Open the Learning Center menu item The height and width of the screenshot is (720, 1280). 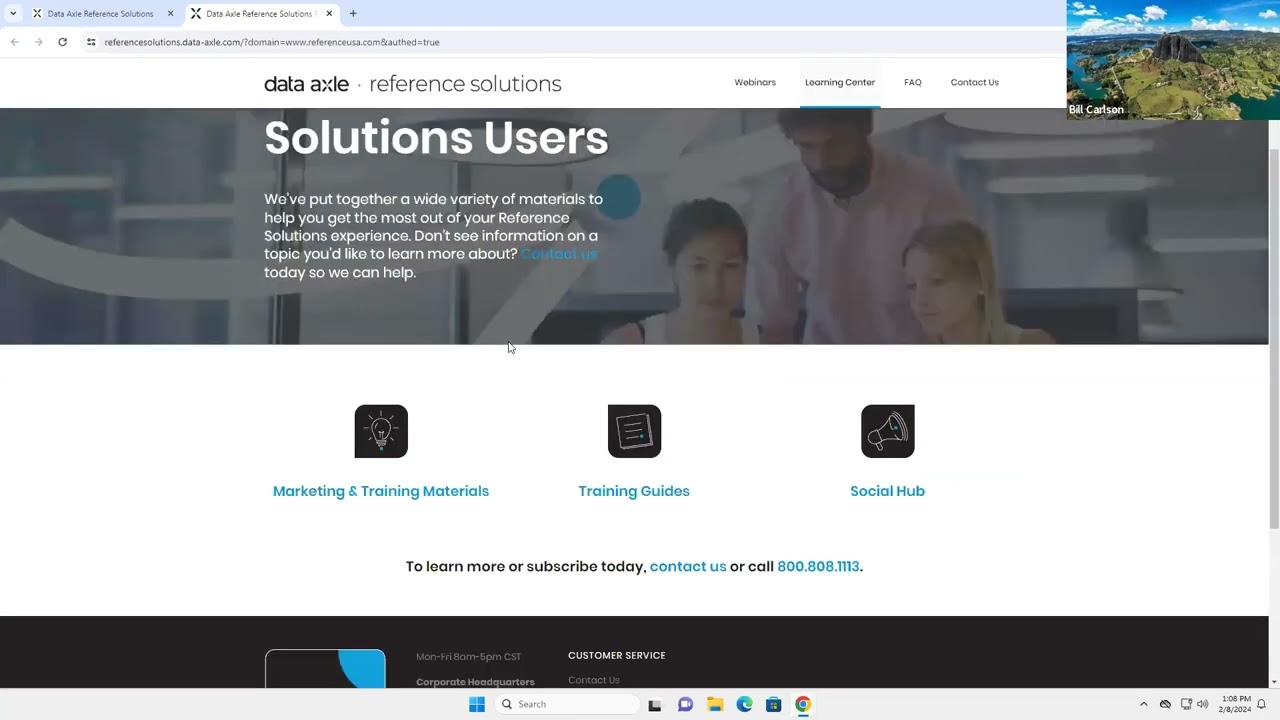pos(840,82)
